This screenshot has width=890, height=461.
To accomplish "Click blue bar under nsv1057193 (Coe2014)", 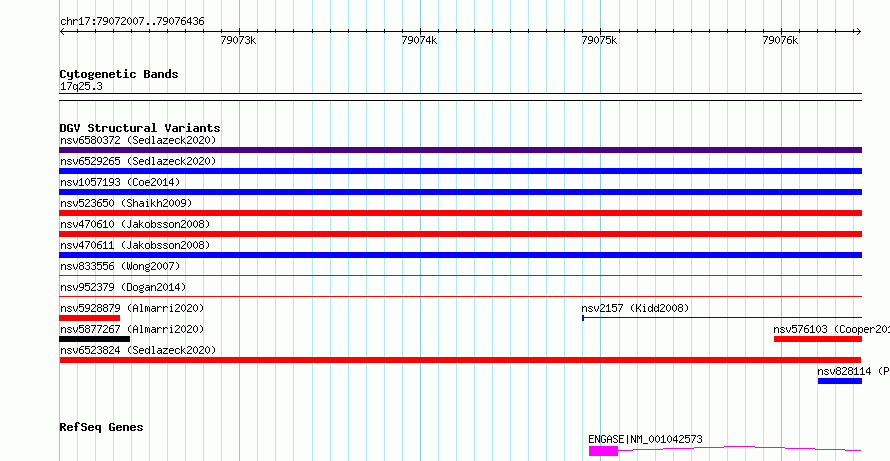I will [x=460, y=192].
